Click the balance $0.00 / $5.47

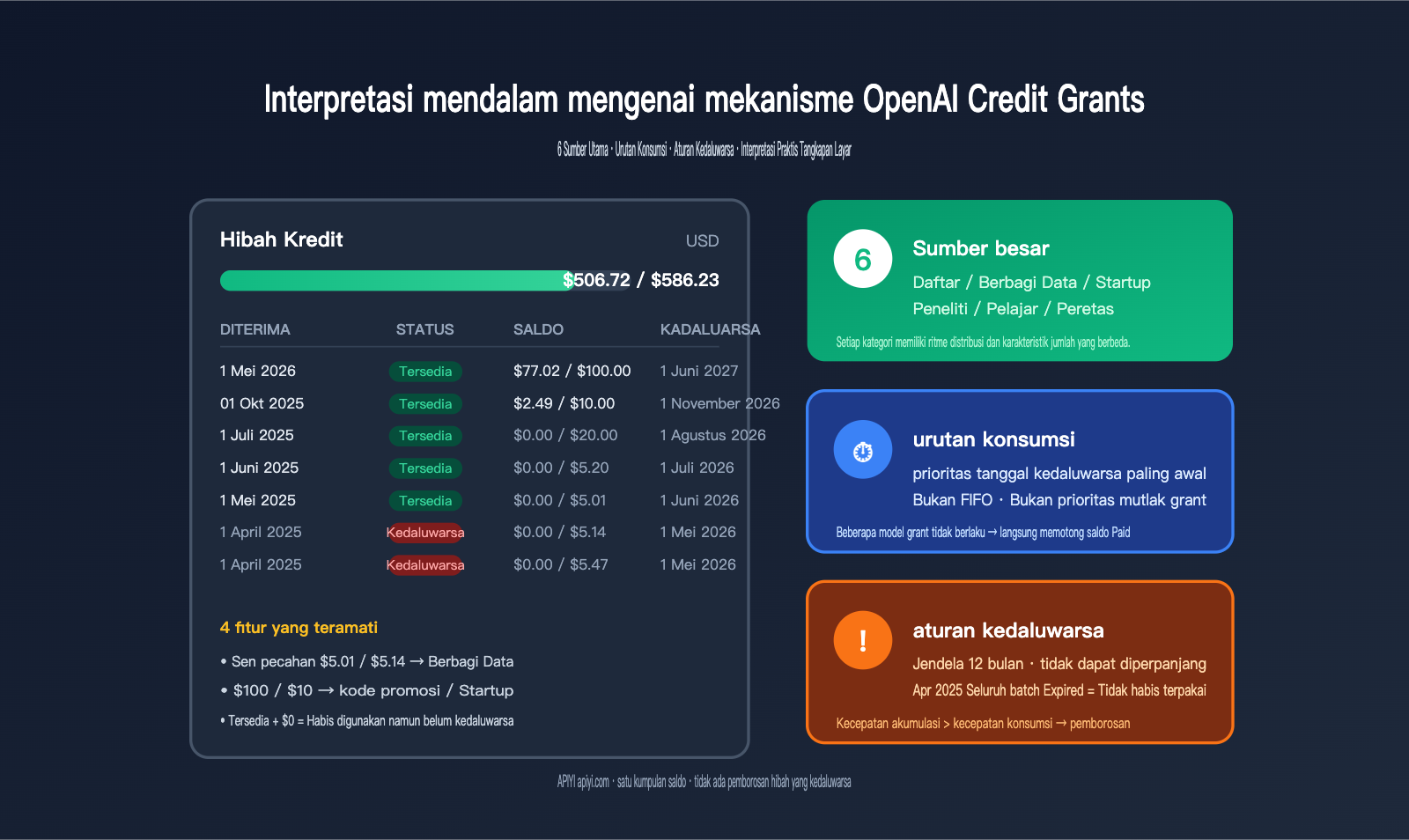[561, 564]
